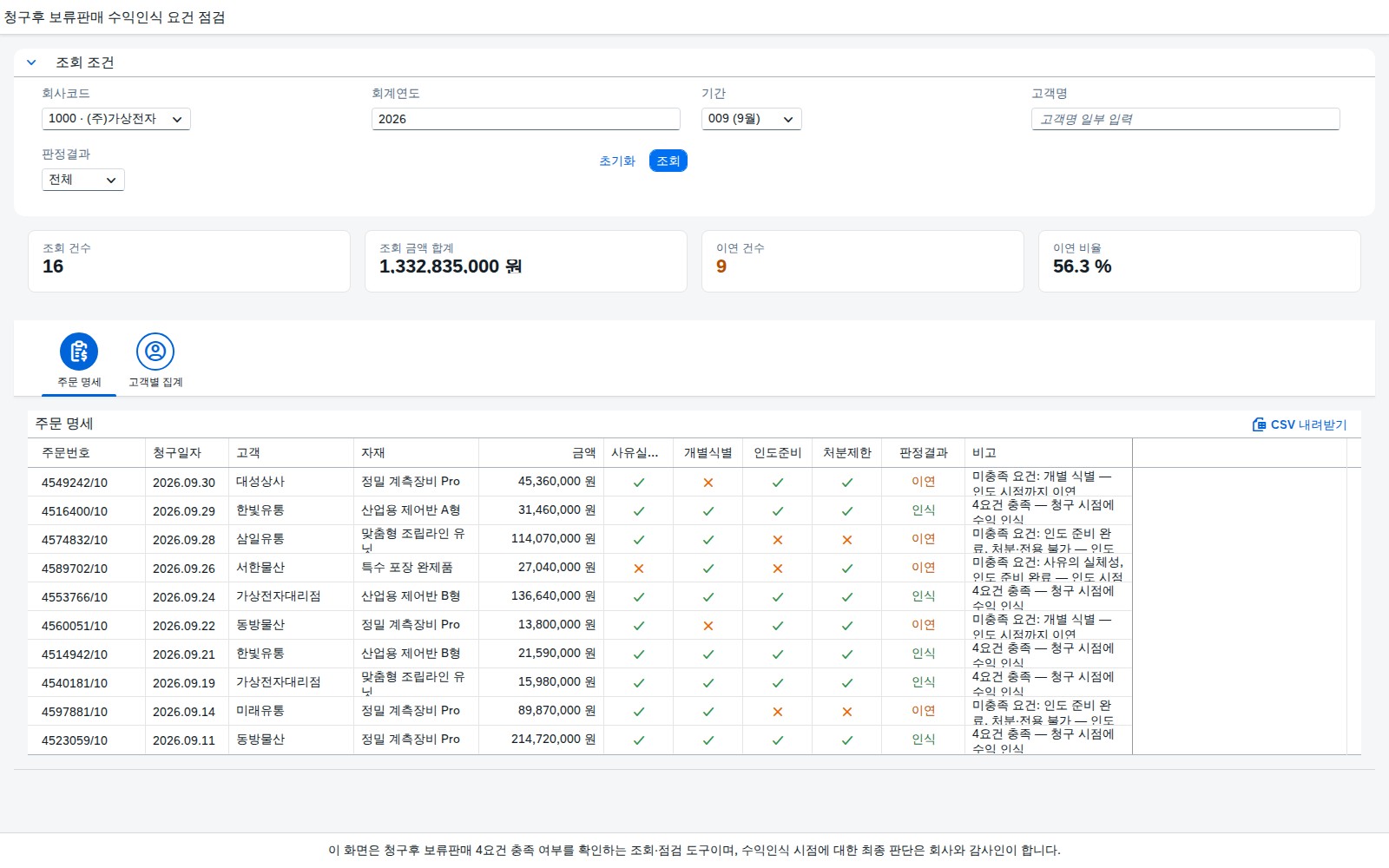
Task: Click the 초기화 link
Action: pos(617,161)
